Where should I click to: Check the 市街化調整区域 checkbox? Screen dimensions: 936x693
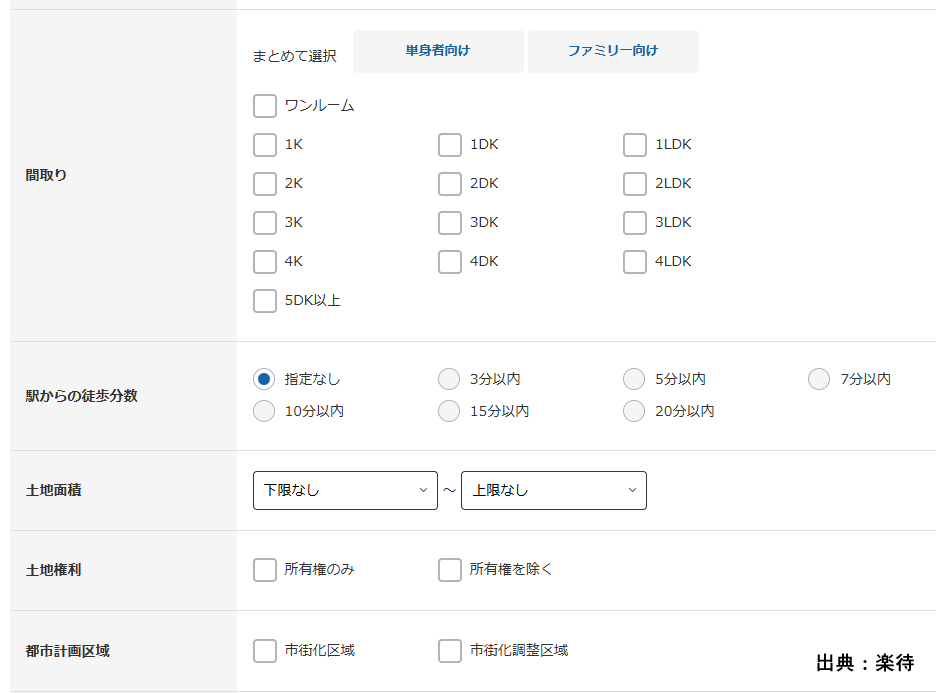(x=450, y=651)
